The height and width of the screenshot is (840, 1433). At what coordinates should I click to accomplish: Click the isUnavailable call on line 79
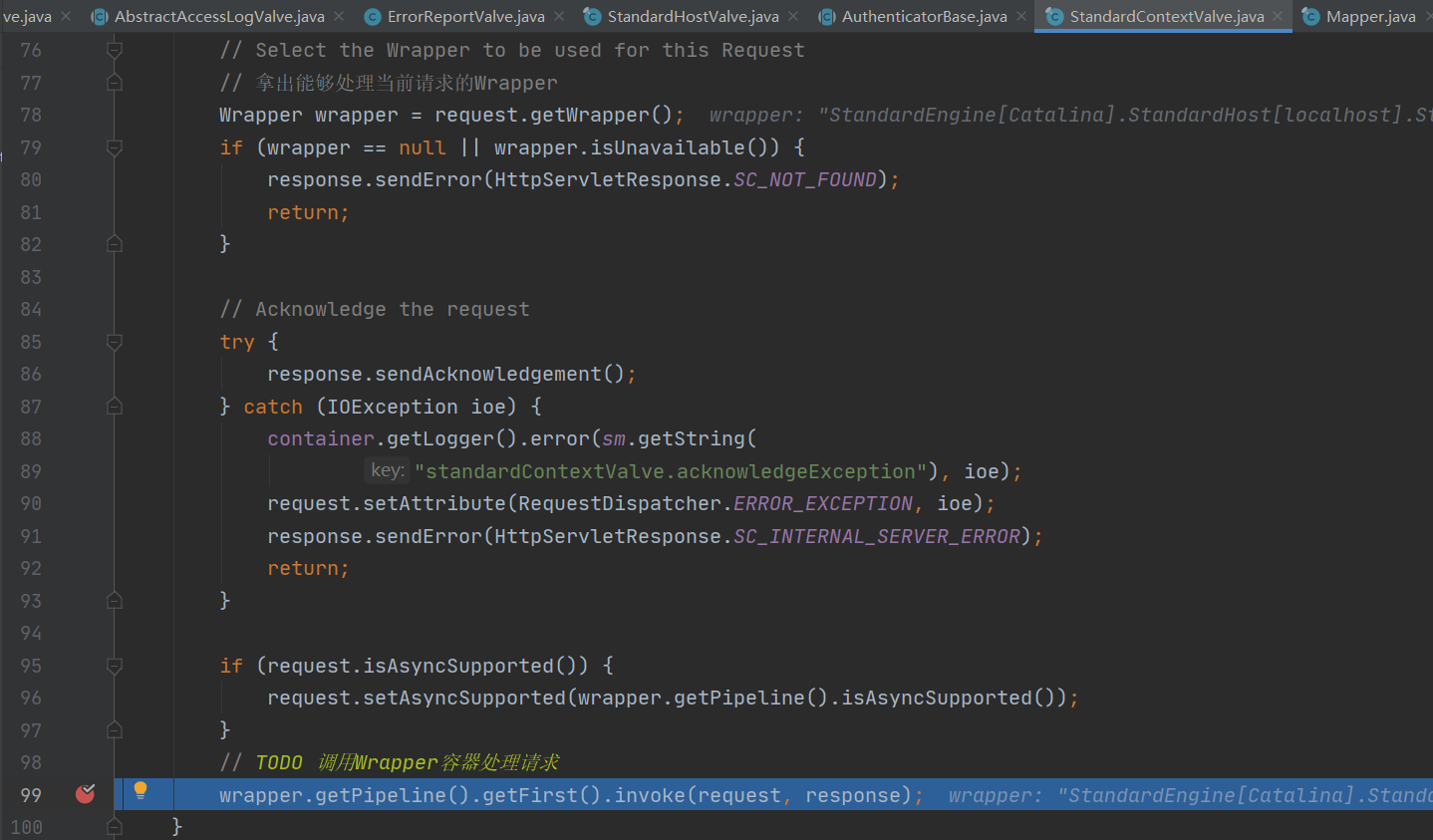(668, 147)
